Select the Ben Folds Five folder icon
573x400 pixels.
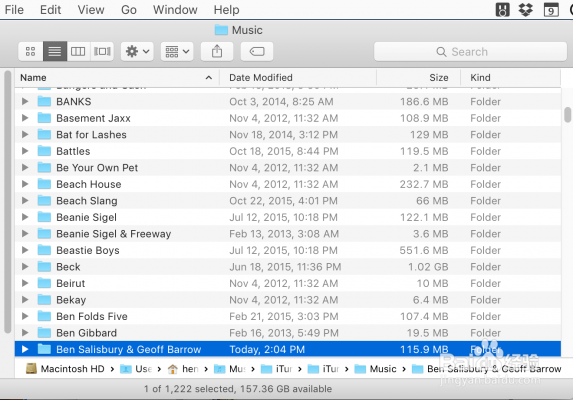point(44,316)
